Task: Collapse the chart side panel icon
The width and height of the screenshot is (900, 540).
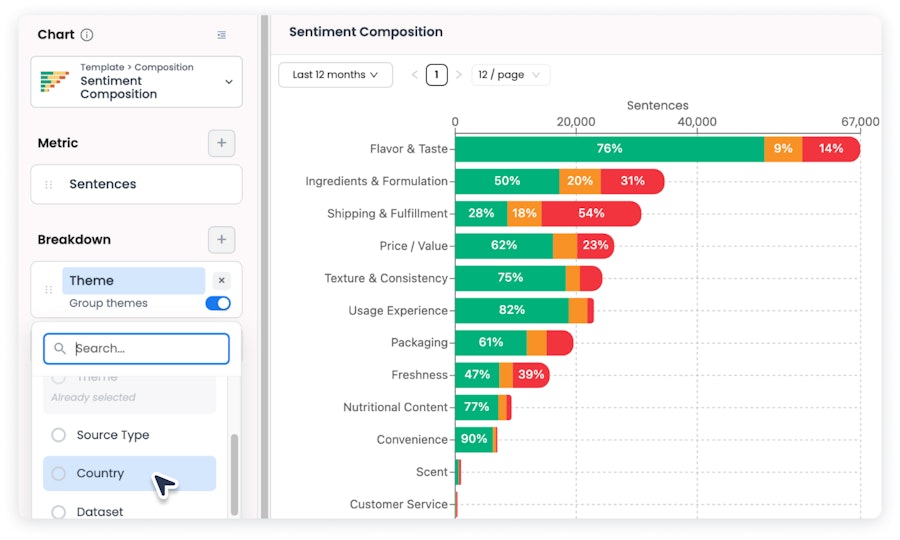Action: tap(222, 35)
